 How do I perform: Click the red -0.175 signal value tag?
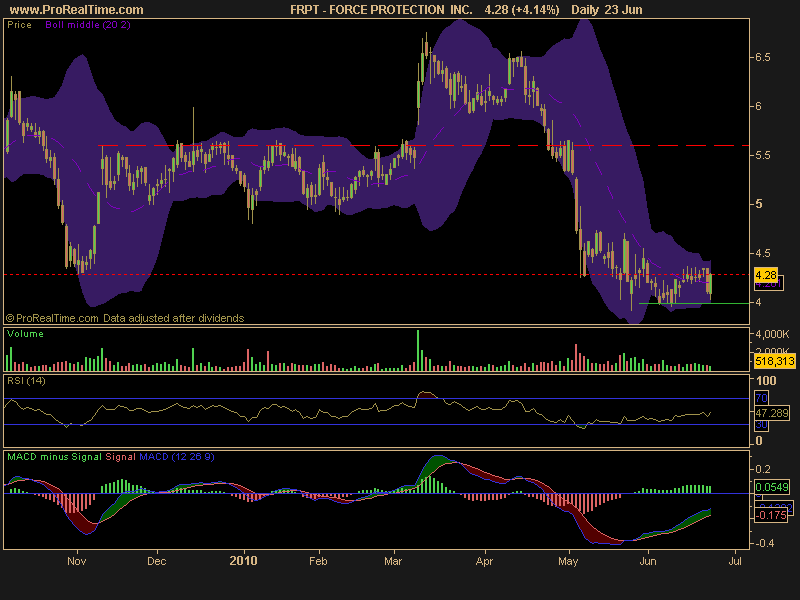[x=770, y=515]
